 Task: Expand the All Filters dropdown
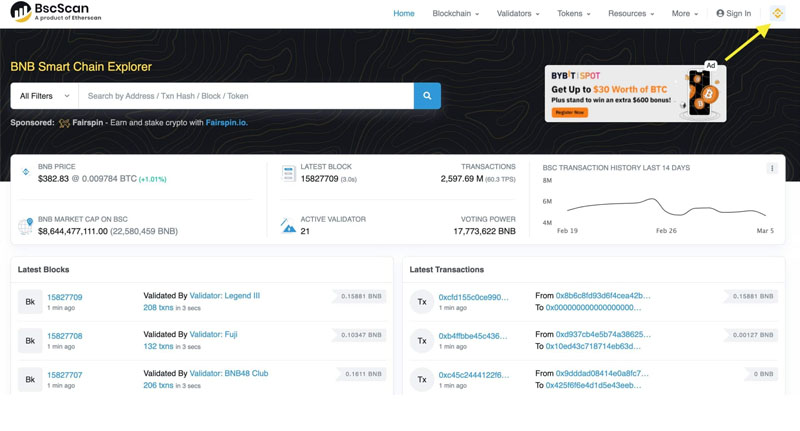click(x=44, y=96)
